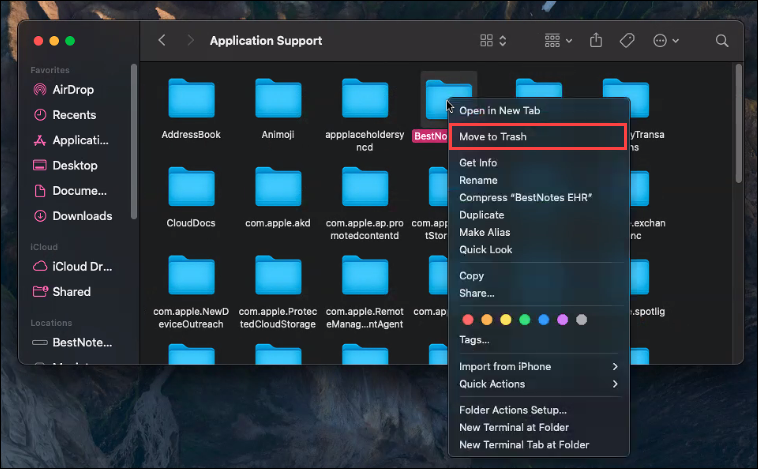Switch the icon view mode control

(493, 41)
